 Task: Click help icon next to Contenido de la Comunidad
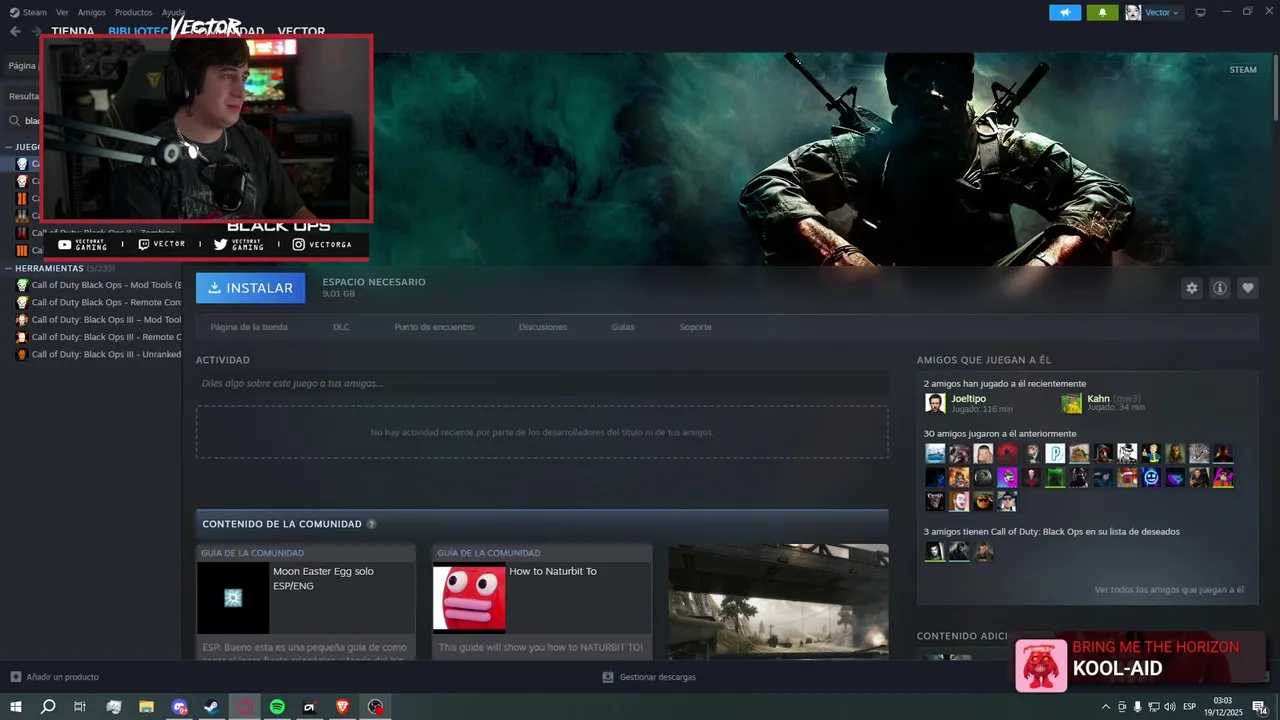(x=371, y=524)
